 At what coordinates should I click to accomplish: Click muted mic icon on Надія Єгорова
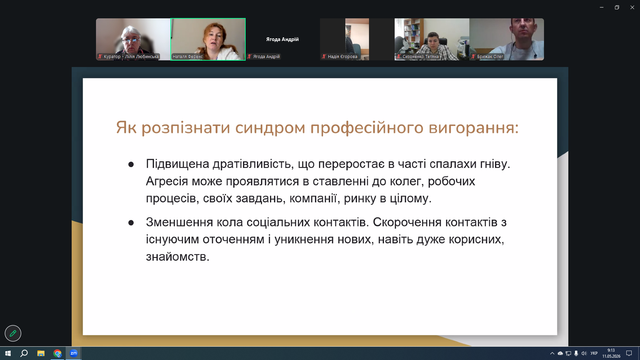pos(324,56)
